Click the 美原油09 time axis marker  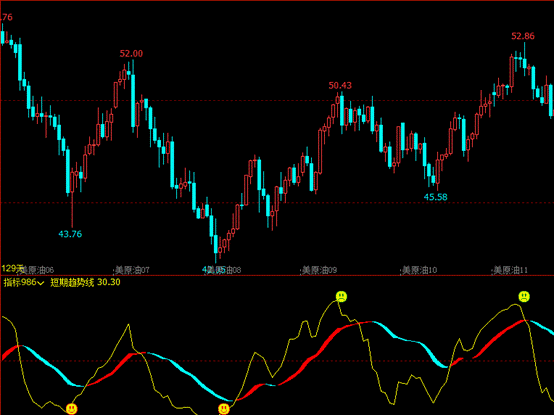(x=319, y=270)
